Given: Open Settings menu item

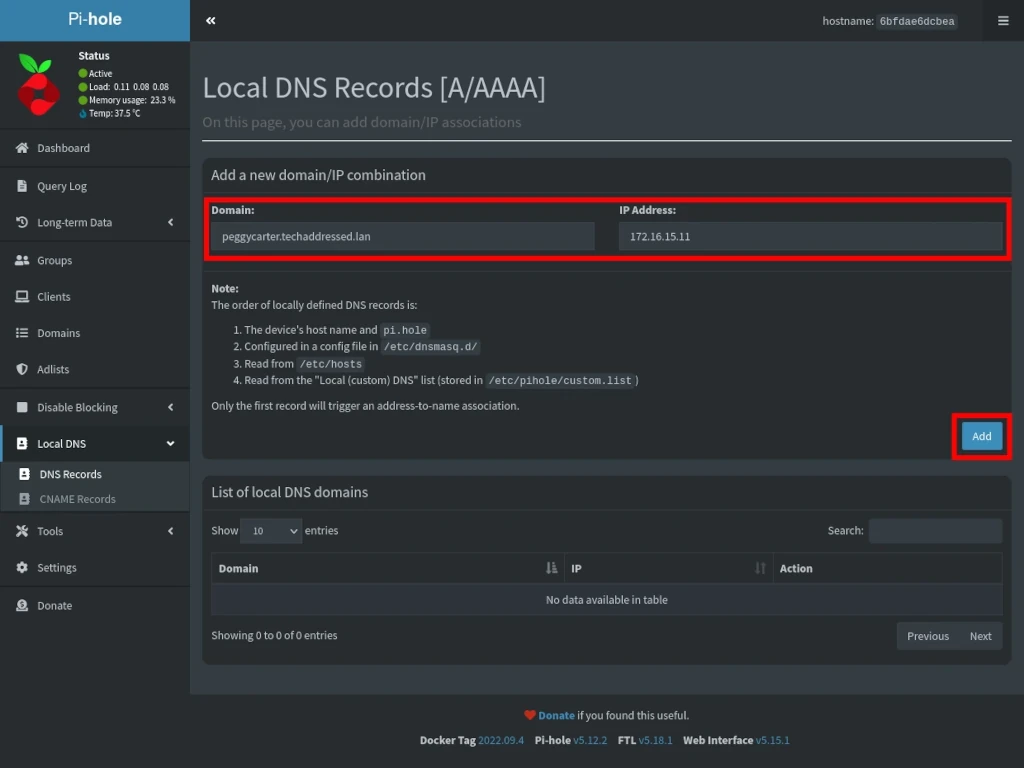Looking at the screenshot, I should pyautogui.click(x=95, y=568).
